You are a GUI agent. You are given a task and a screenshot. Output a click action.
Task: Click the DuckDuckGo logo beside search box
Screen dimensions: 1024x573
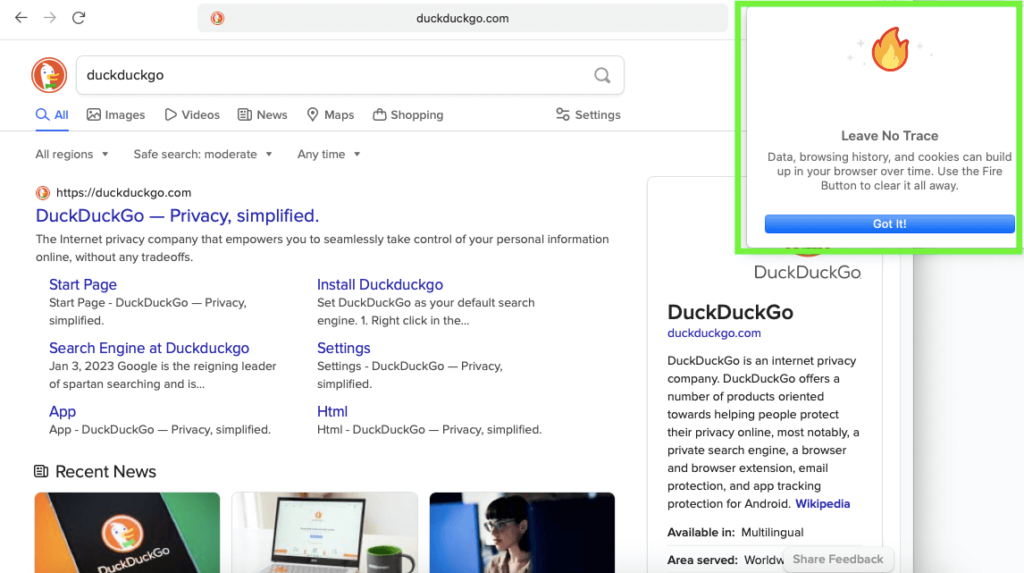(x=49, y=75)
